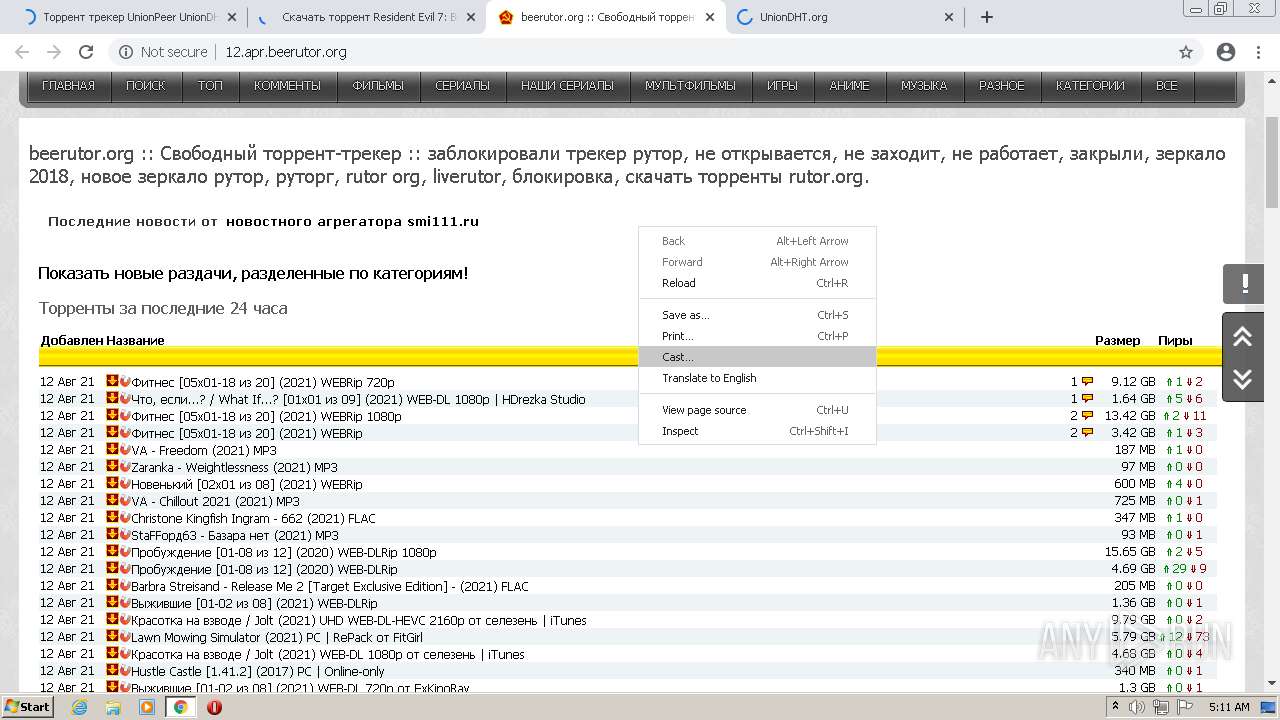Open the Chrome three-dot menu
Image resolution: width=1280 pixels, height=720 pixels.
[x=1259, y=52]
